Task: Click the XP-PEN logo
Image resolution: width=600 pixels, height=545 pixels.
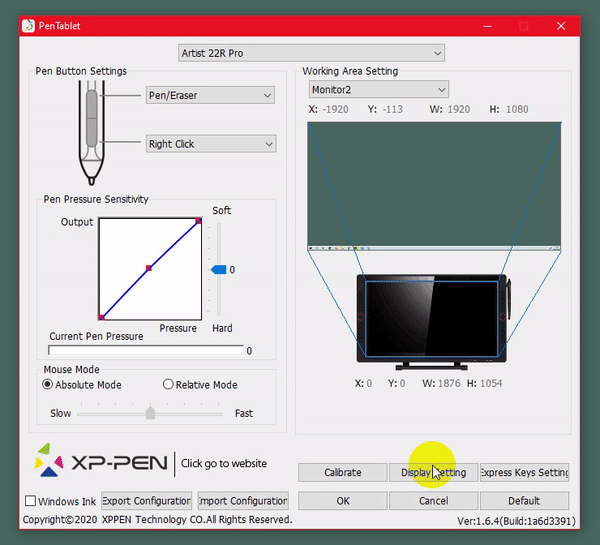Action: pyautogui.click(x=101, y=460)
